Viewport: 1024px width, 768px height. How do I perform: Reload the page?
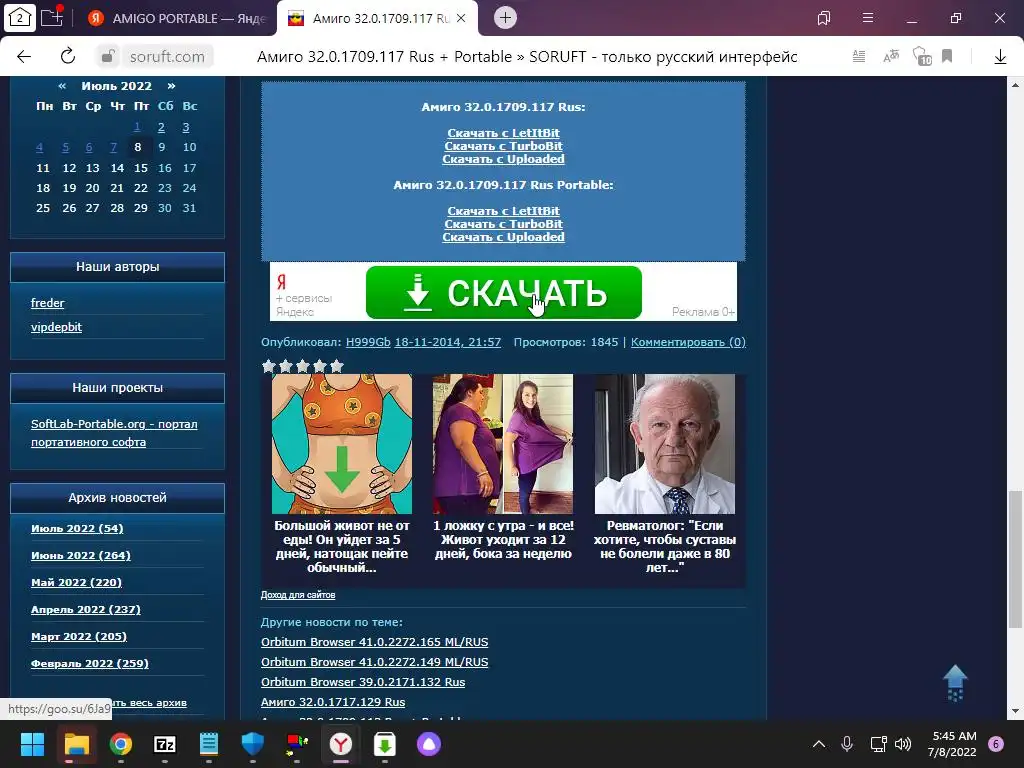pyautogui.click(x=68, y=57)
